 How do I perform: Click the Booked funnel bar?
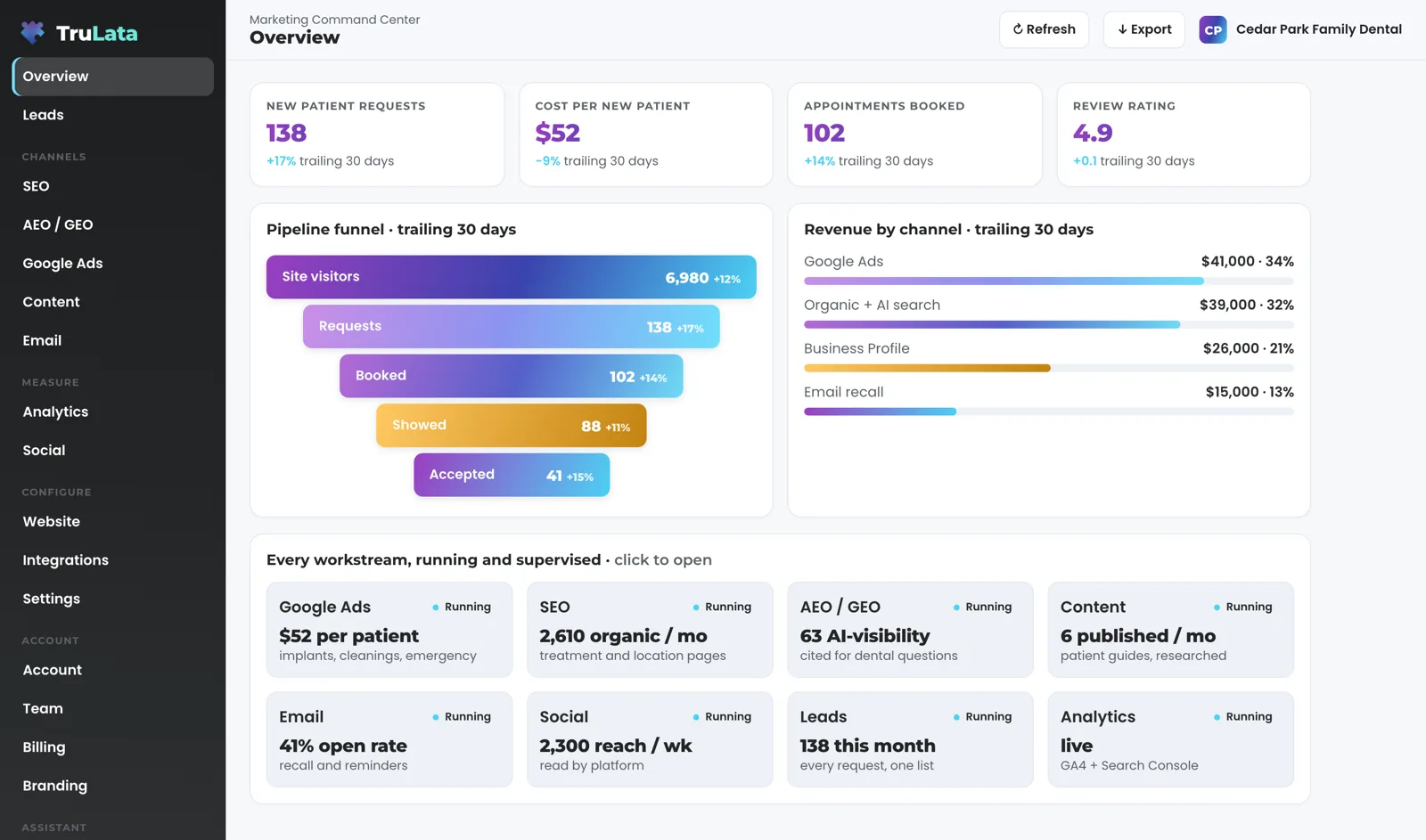[511, 376]
